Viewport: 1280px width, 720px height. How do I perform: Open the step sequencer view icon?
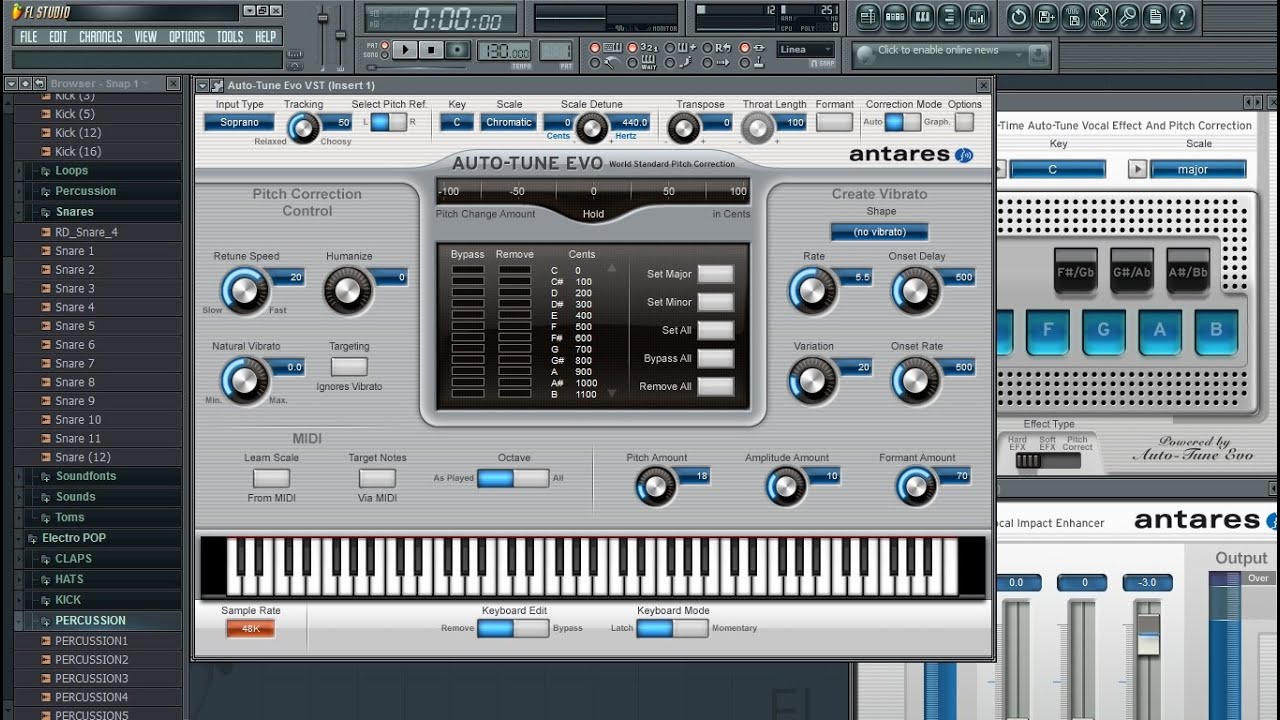click(895, 16)
